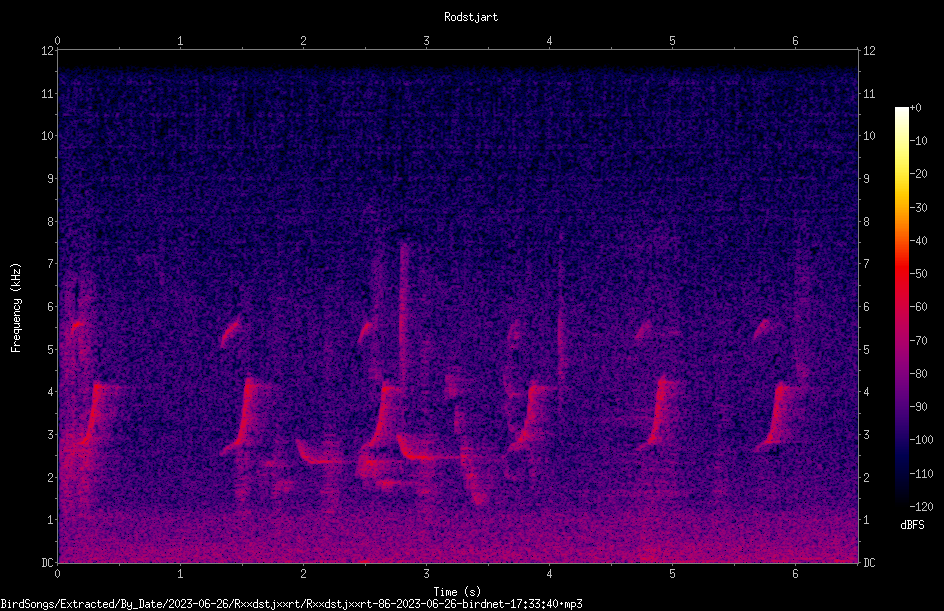Screen dimensions: 944x611
Task: Click the 6 kHz label on right axis
Action: pyautogui.click(x=866, y=306)
